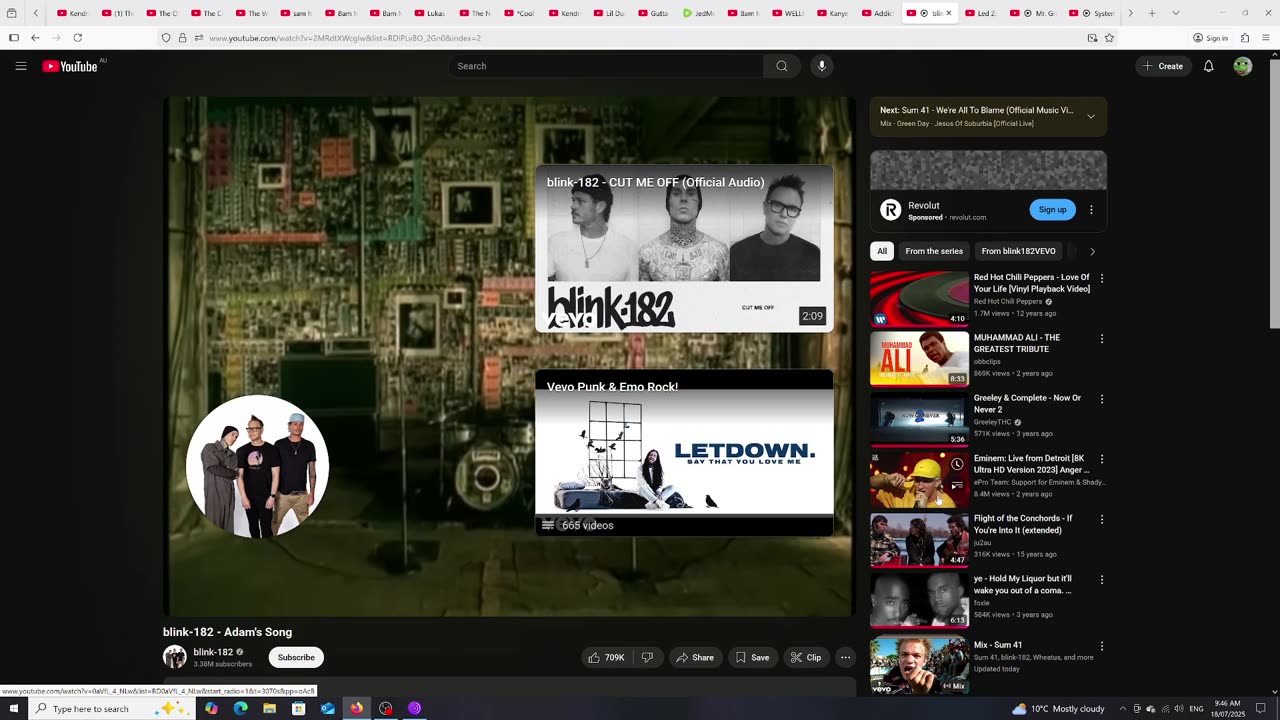1280x720 pixels.
Task: Add Eminem video to queue icon
Action: coord(957,486)
